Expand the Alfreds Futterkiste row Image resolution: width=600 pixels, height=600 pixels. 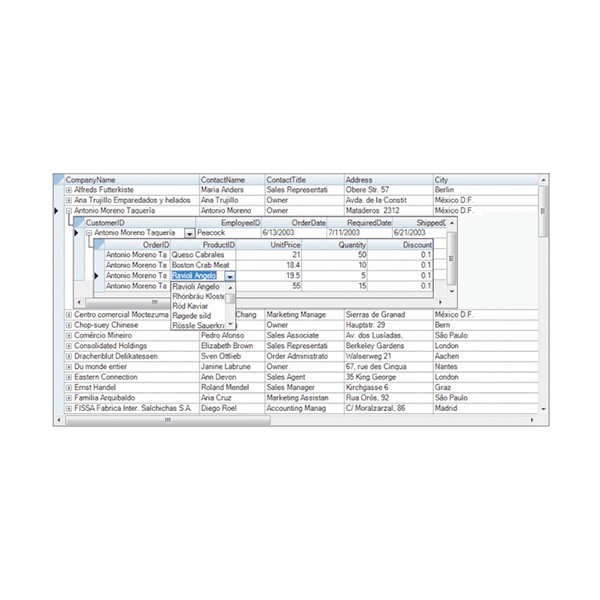coord(69,189)
